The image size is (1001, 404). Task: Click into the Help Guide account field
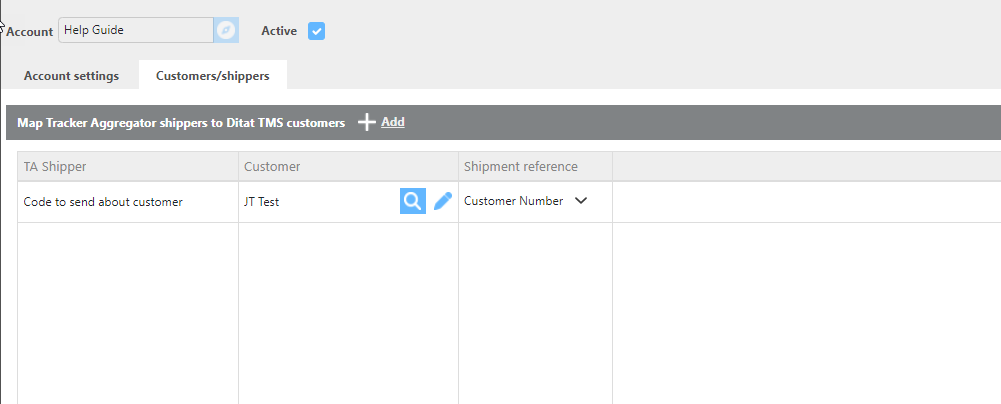(136, 30)
